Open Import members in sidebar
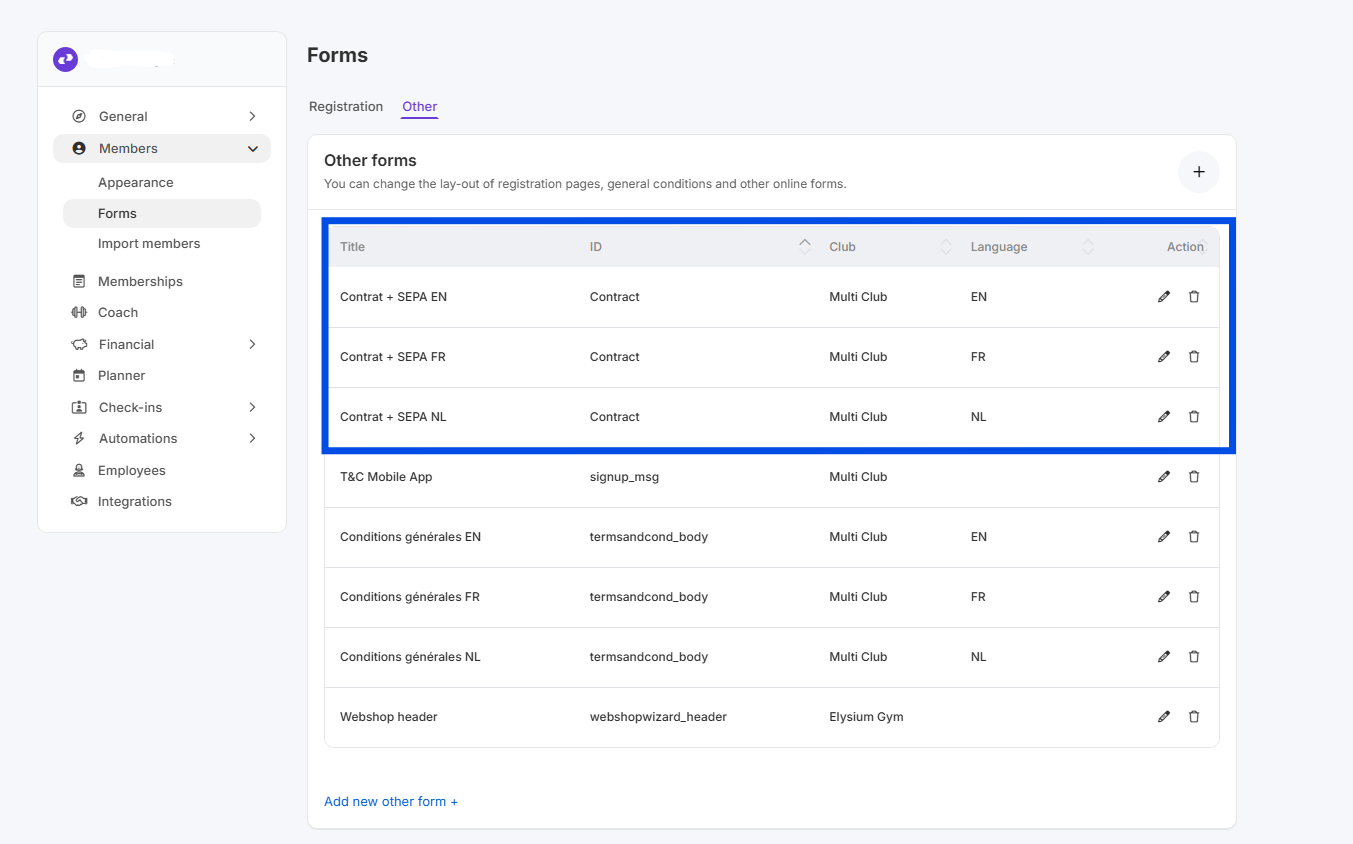The height and width of the screenshot is (844, 1353). click(x=149, y=244)
